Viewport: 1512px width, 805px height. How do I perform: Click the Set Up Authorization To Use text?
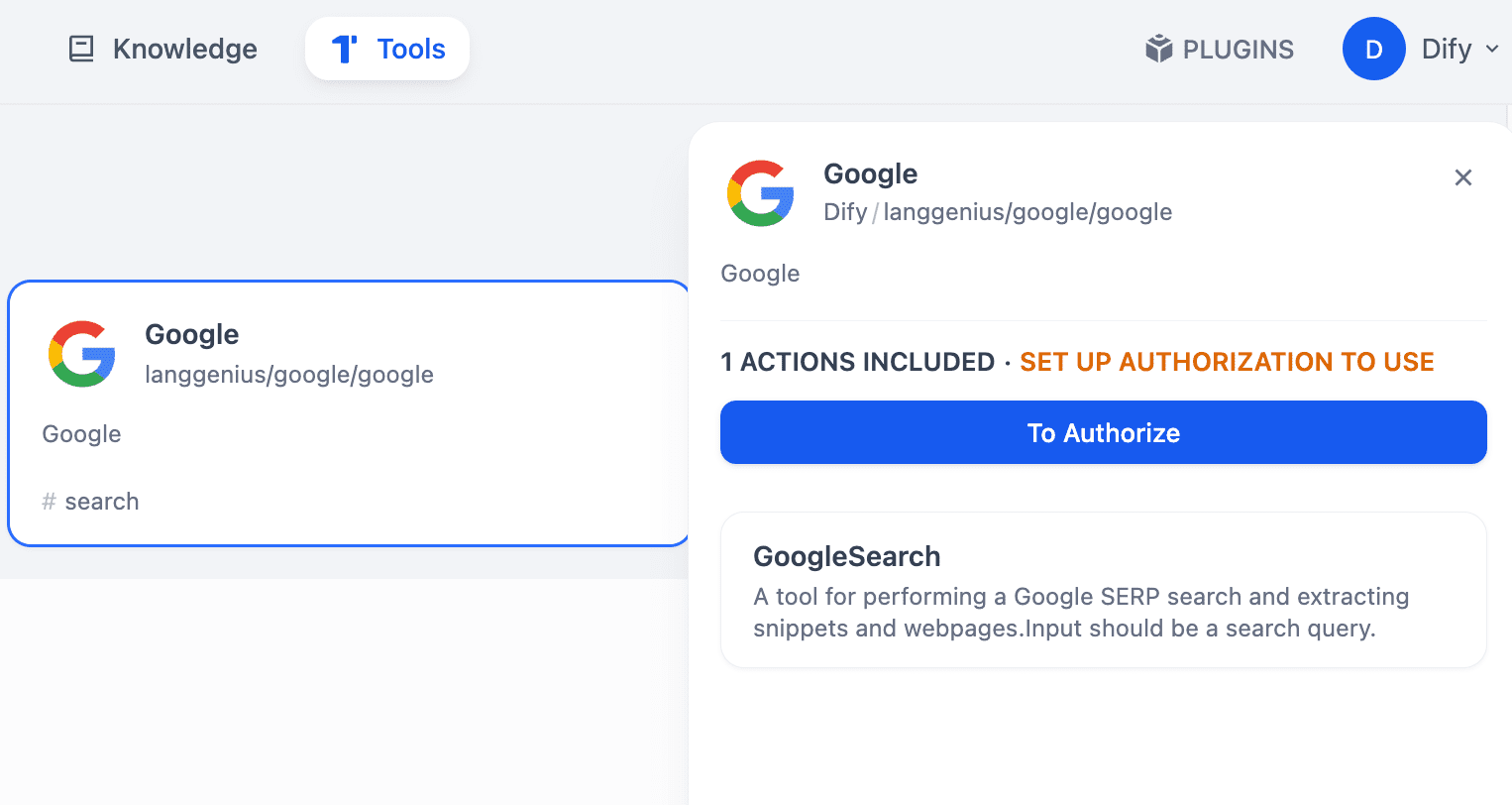click(1227, 362)
